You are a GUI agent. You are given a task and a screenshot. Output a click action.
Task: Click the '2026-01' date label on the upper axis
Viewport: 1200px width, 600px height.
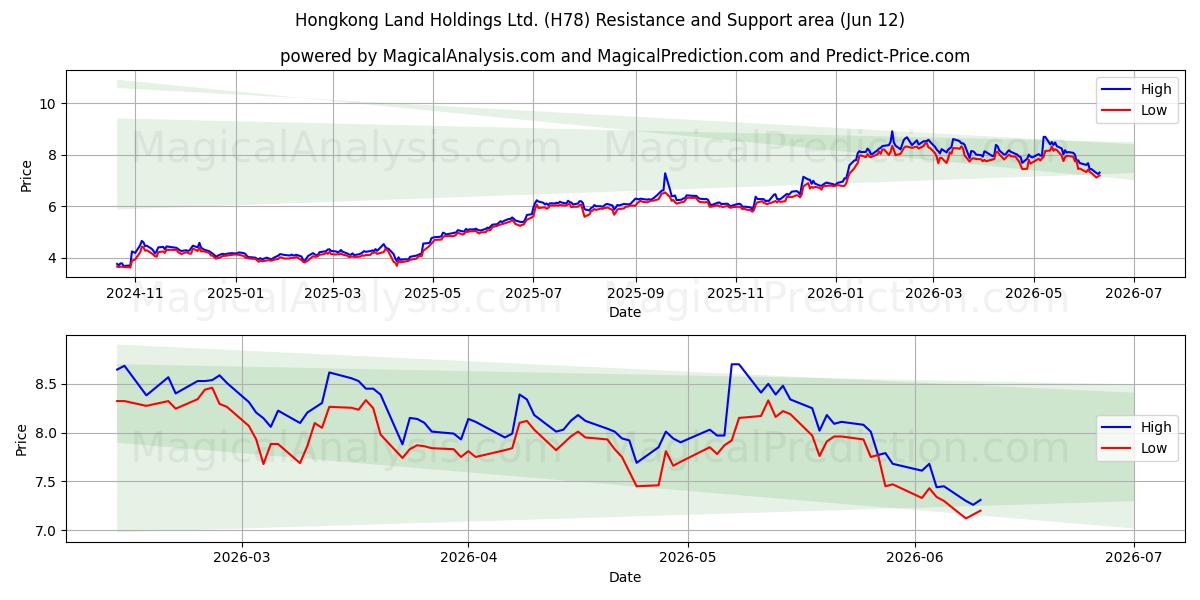[836, 293]
